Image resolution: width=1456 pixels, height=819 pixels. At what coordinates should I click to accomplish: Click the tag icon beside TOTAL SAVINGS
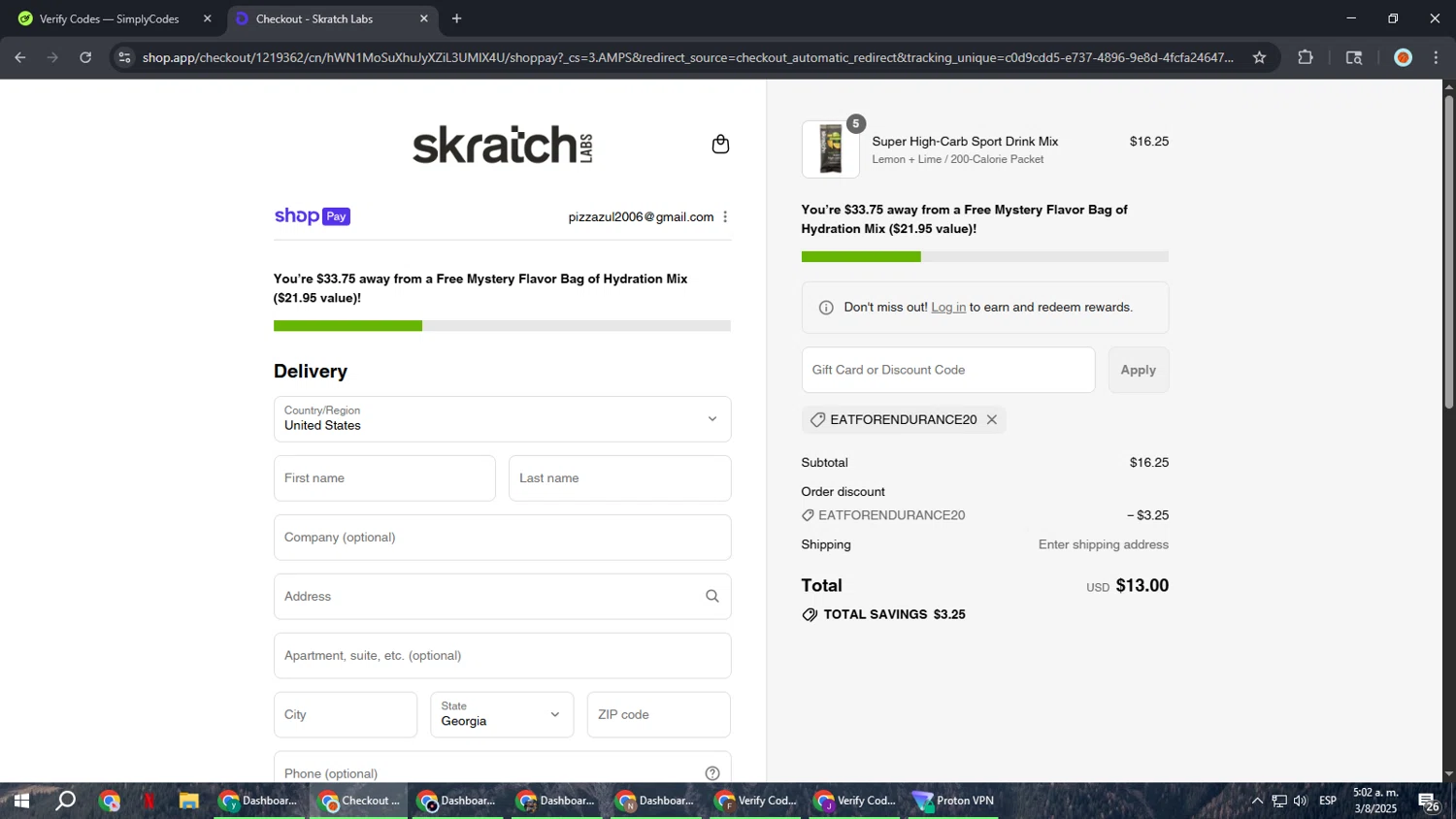click(x=810, y=614)
